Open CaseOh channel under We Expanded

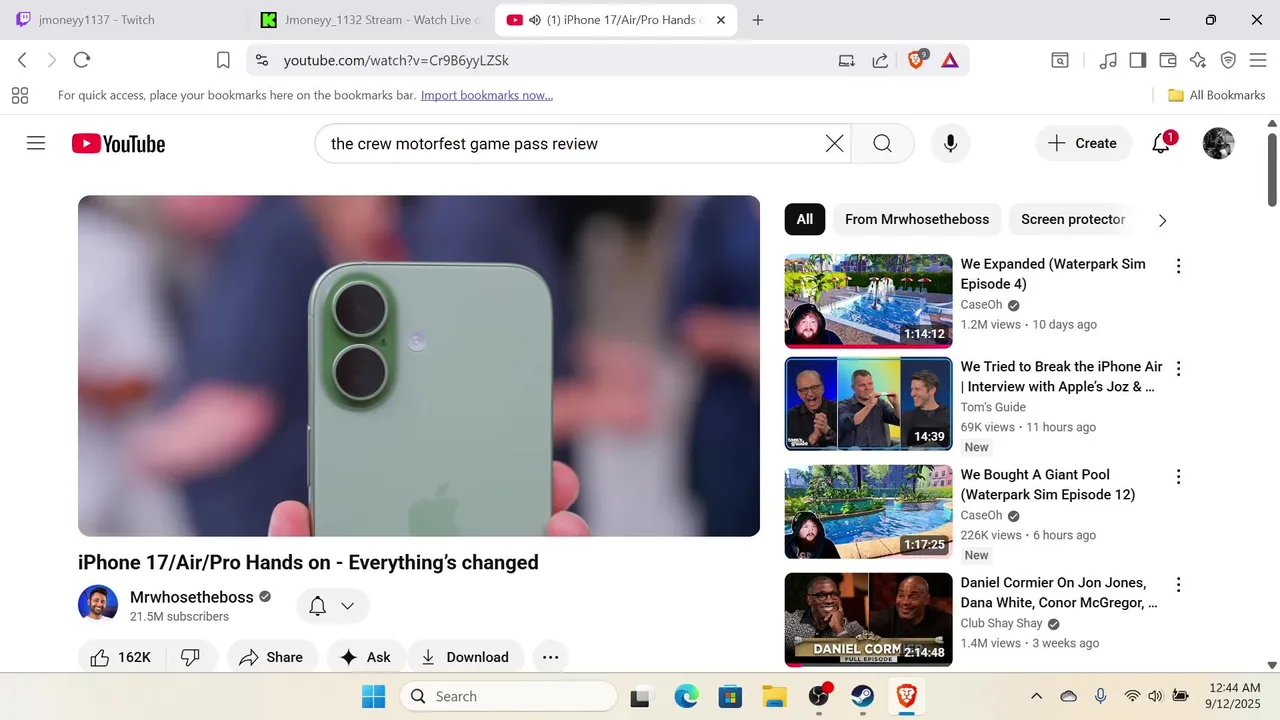tap(981, 305)
